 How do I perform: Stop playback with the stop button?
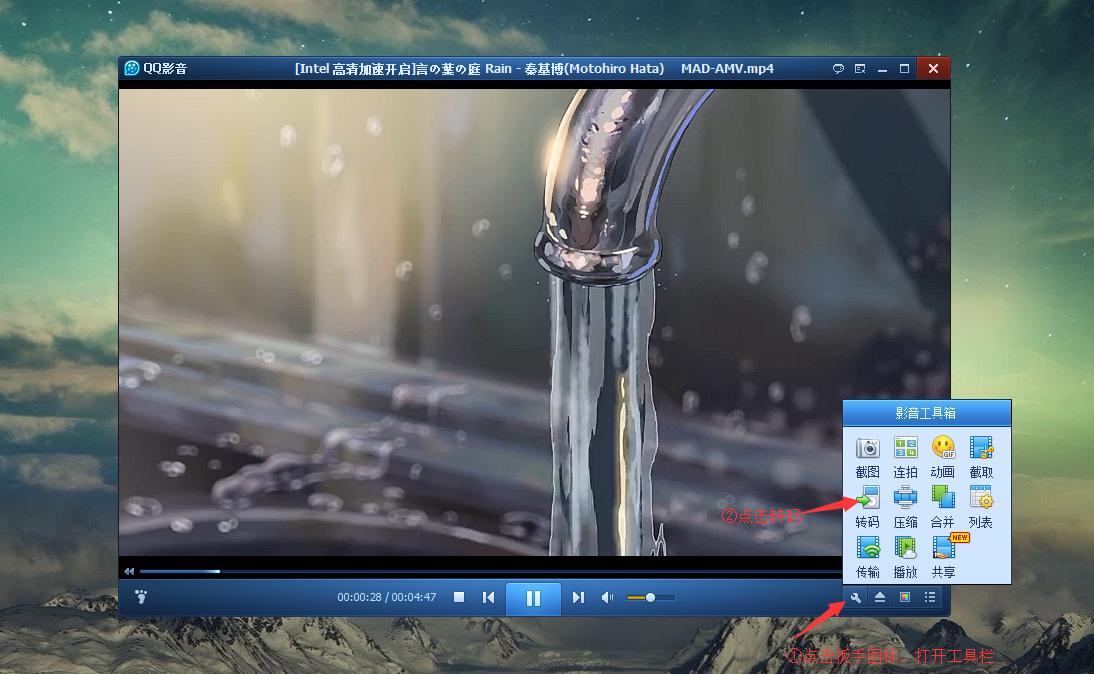457,597
